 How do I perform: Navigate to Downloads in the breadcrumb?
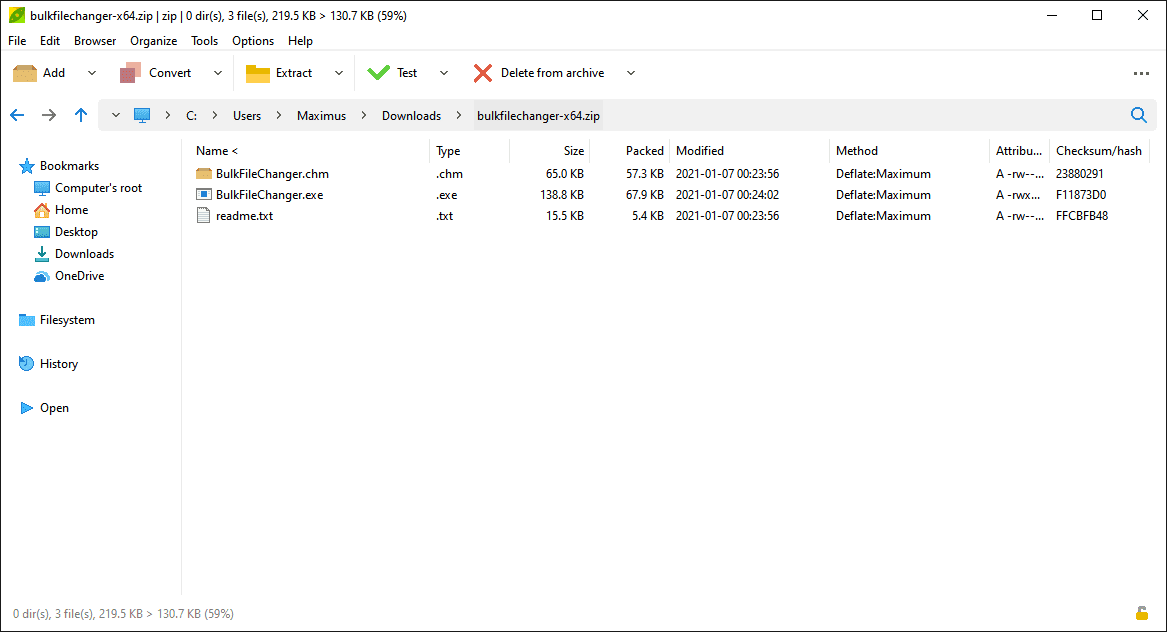(x=412, y=115)
